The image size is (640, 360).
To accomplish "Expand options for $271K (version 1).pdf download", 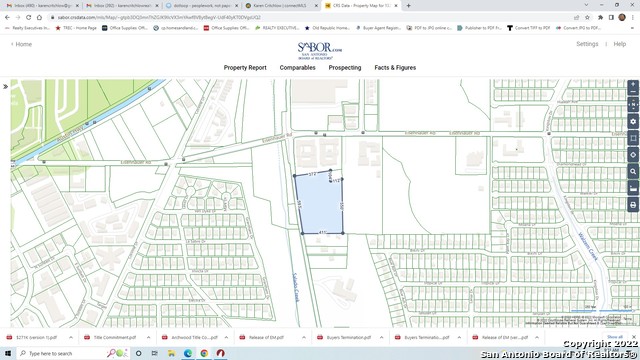I will [x=71, y=338].
